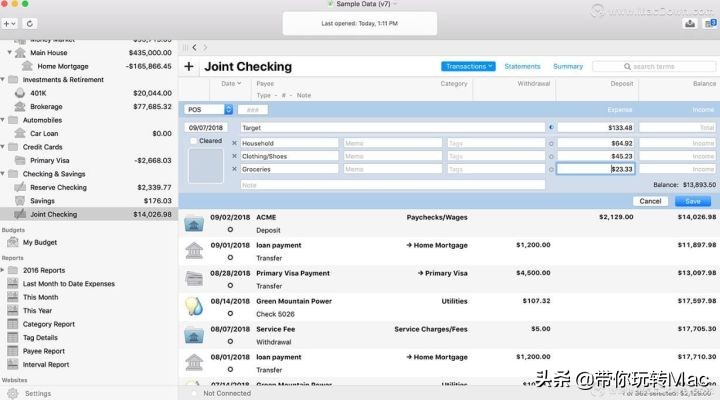Click the Primary Visa card icon
720x400 pixels.
(x=20, y=160)
